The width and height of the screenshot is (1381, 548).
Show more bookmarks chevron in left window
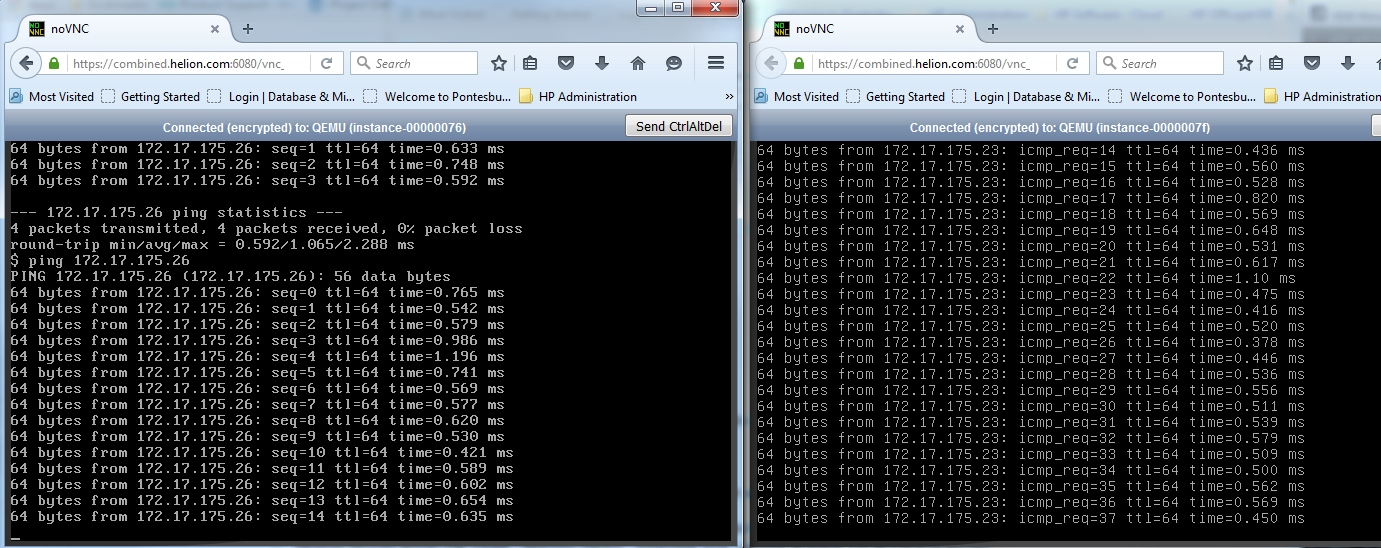point(729,97)
